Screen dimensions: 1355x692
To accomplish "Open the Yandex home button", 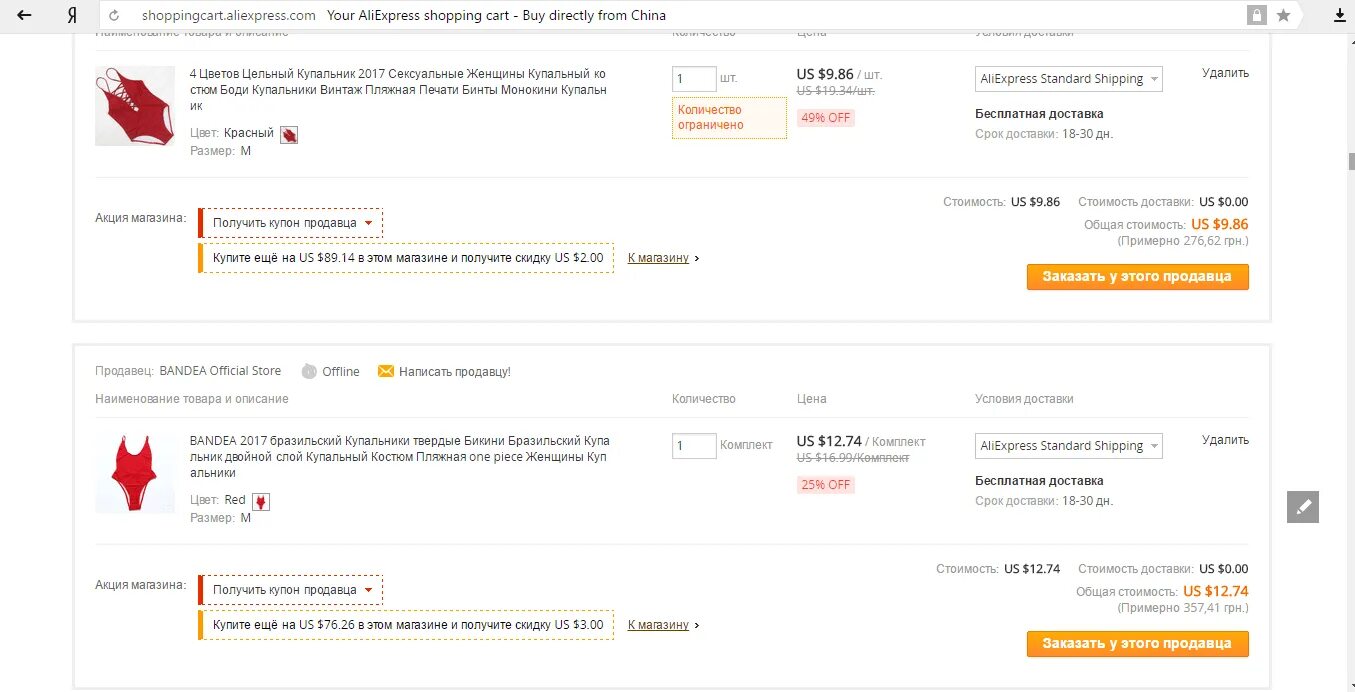I will tap(71, 16).
